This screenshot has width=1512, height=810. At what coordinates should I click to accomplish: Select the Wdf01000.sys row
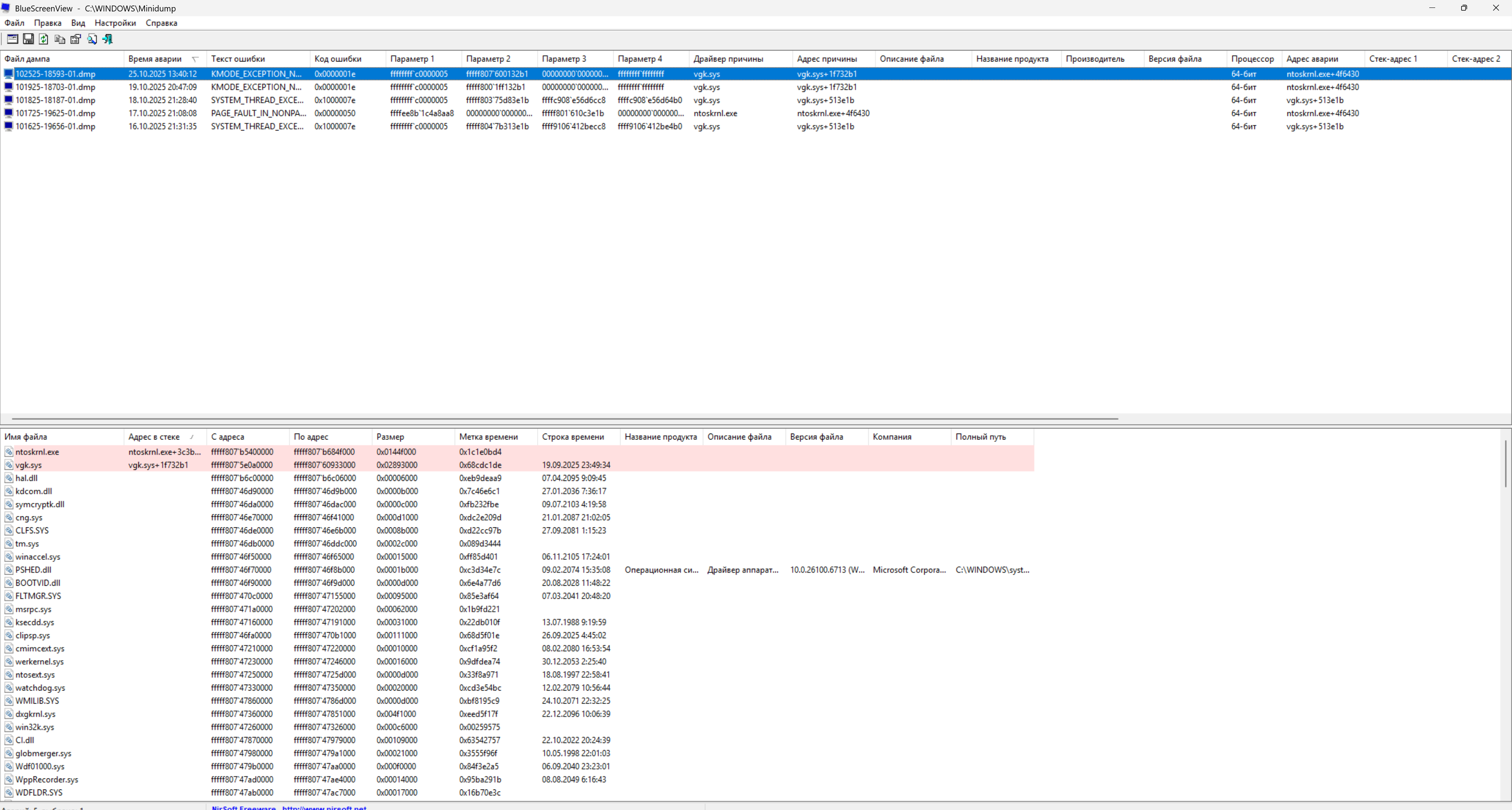517,767
